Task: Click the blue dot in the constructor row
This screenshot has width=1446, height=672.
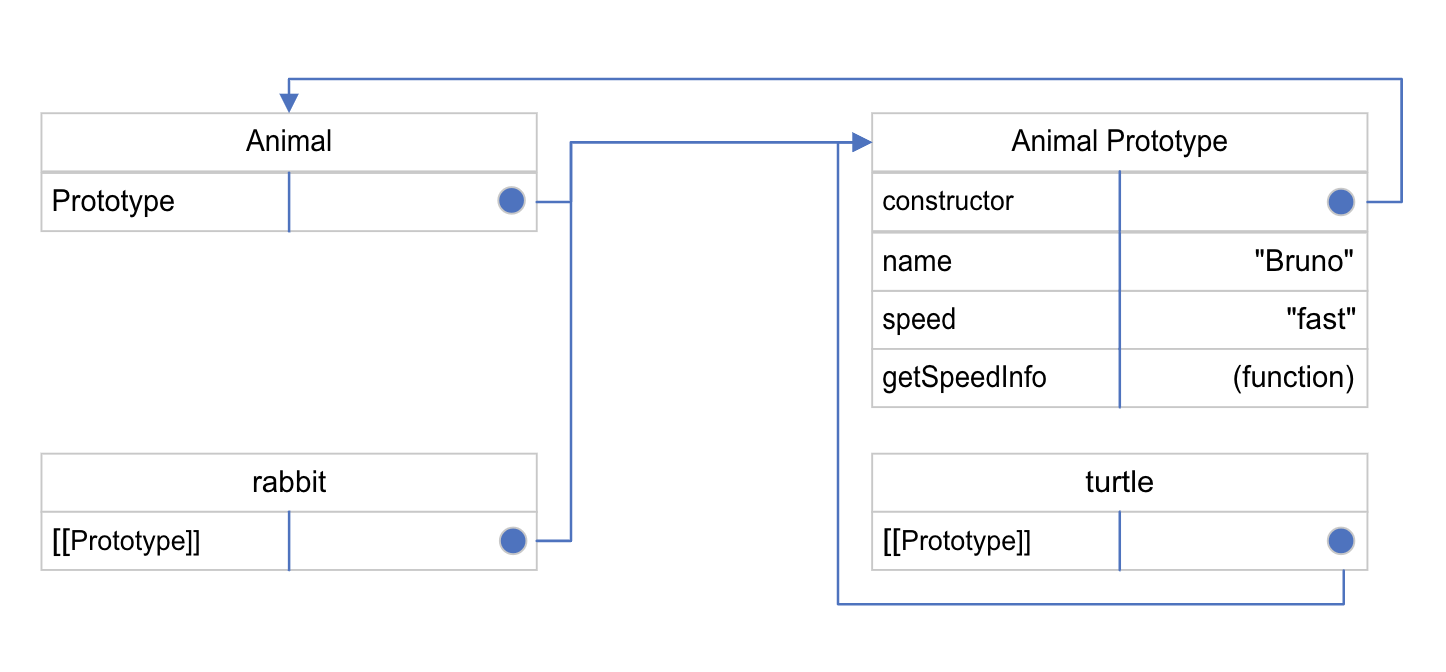Action: pos(1341,201)
